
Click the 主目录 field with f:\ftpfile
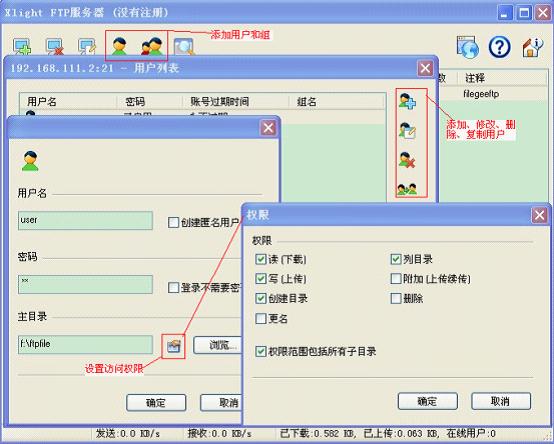coord(85,344)
